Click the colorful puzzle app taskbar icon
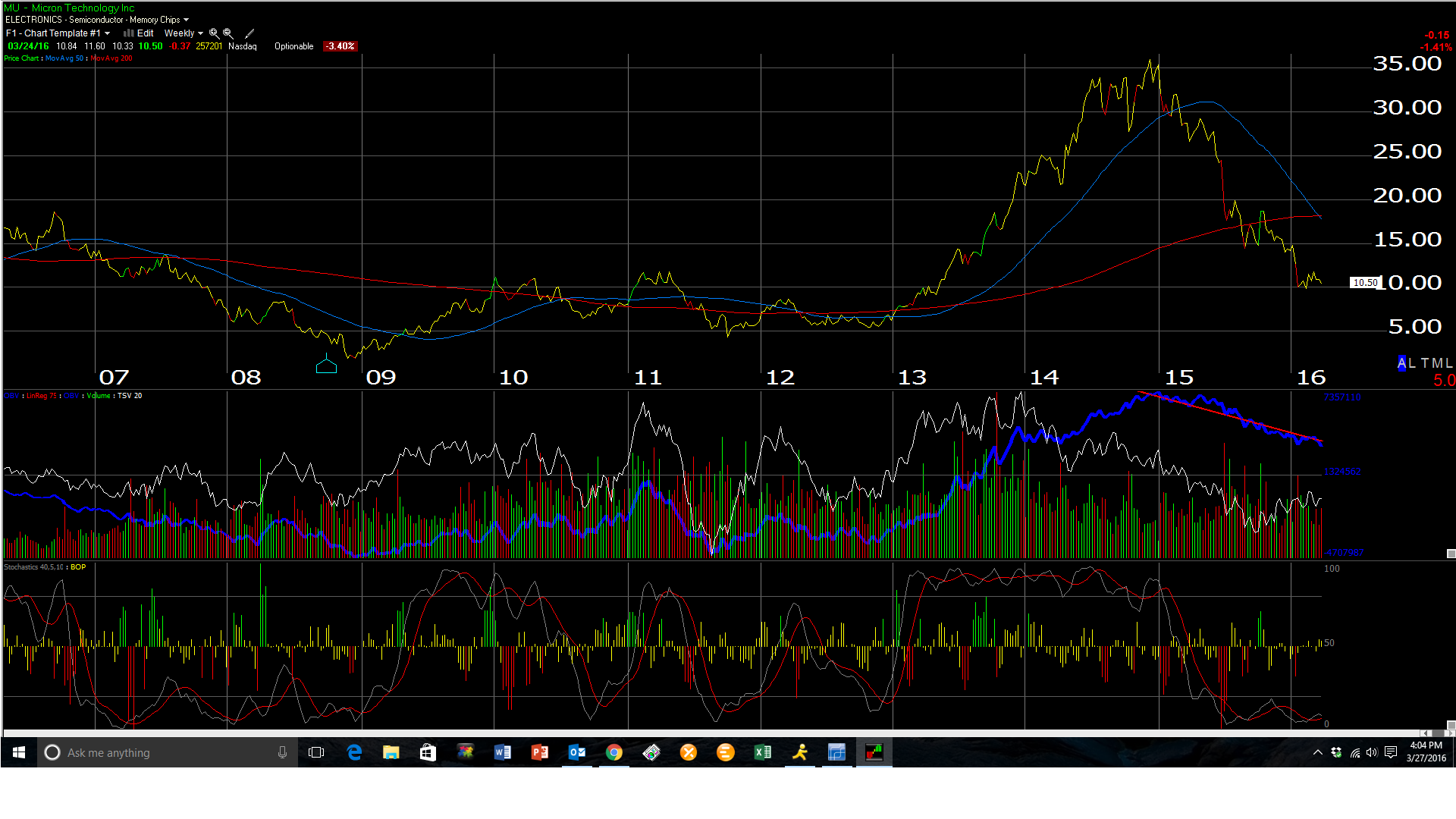The width and height of the screenshot is (1456, 819). pos(465,752)
